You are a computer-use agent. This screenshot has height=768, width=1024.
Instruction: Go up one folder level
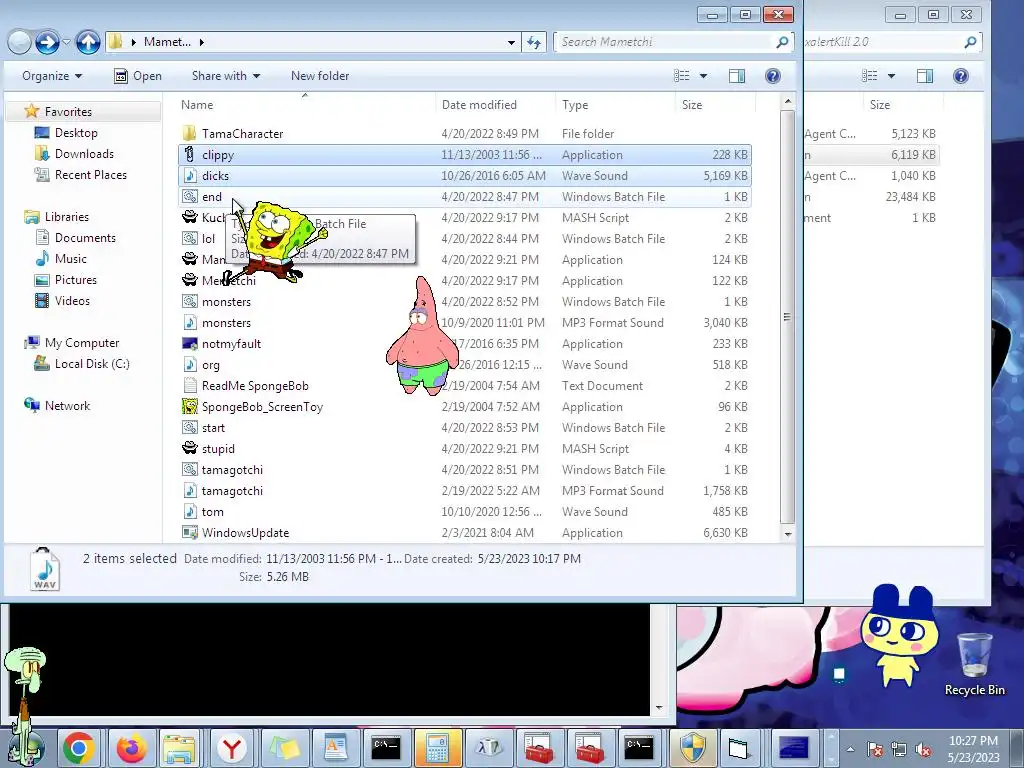coord(88,42)
